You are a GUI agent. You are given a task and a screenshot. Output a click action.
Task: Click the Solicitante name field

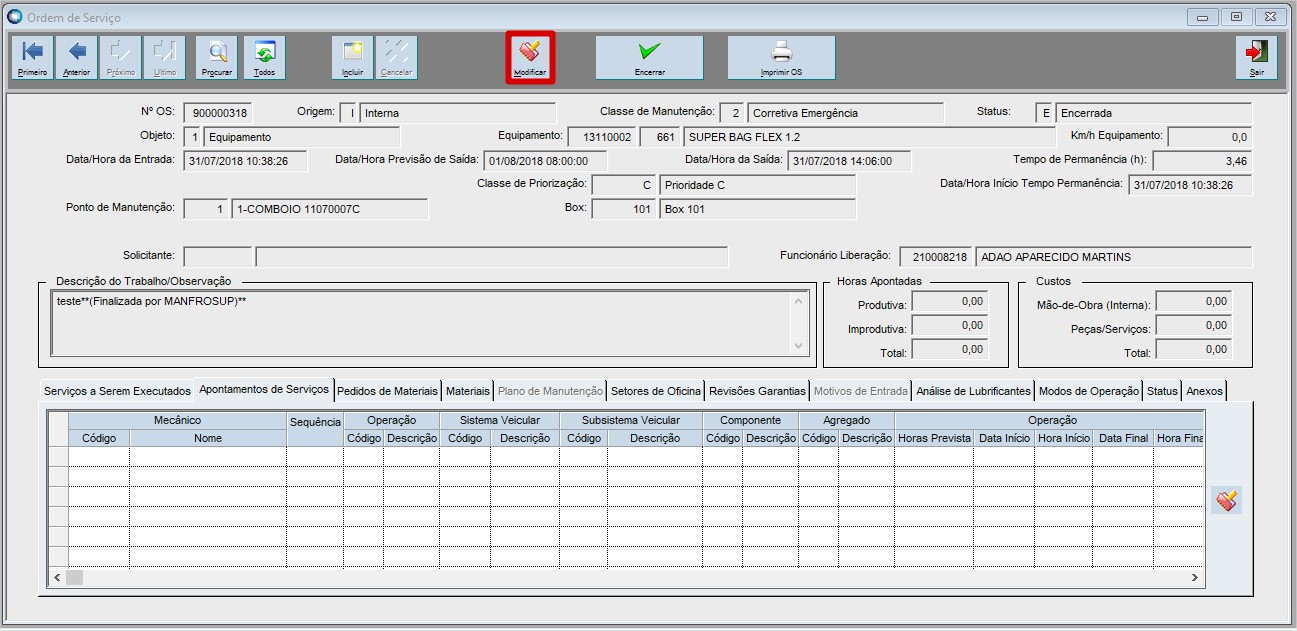point(492,257)
